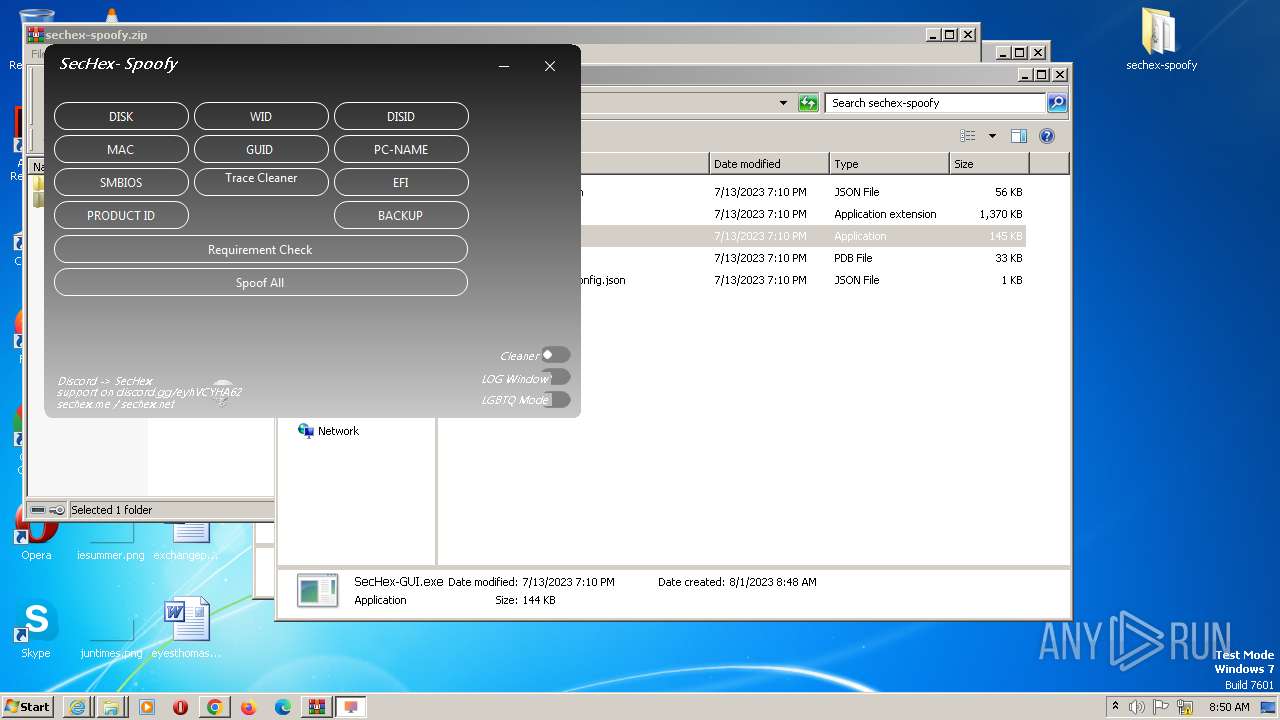The width and height of the screenshot is (1280, 720).
Task: Open Chrome from the taskbar
Action: (214, 707)
